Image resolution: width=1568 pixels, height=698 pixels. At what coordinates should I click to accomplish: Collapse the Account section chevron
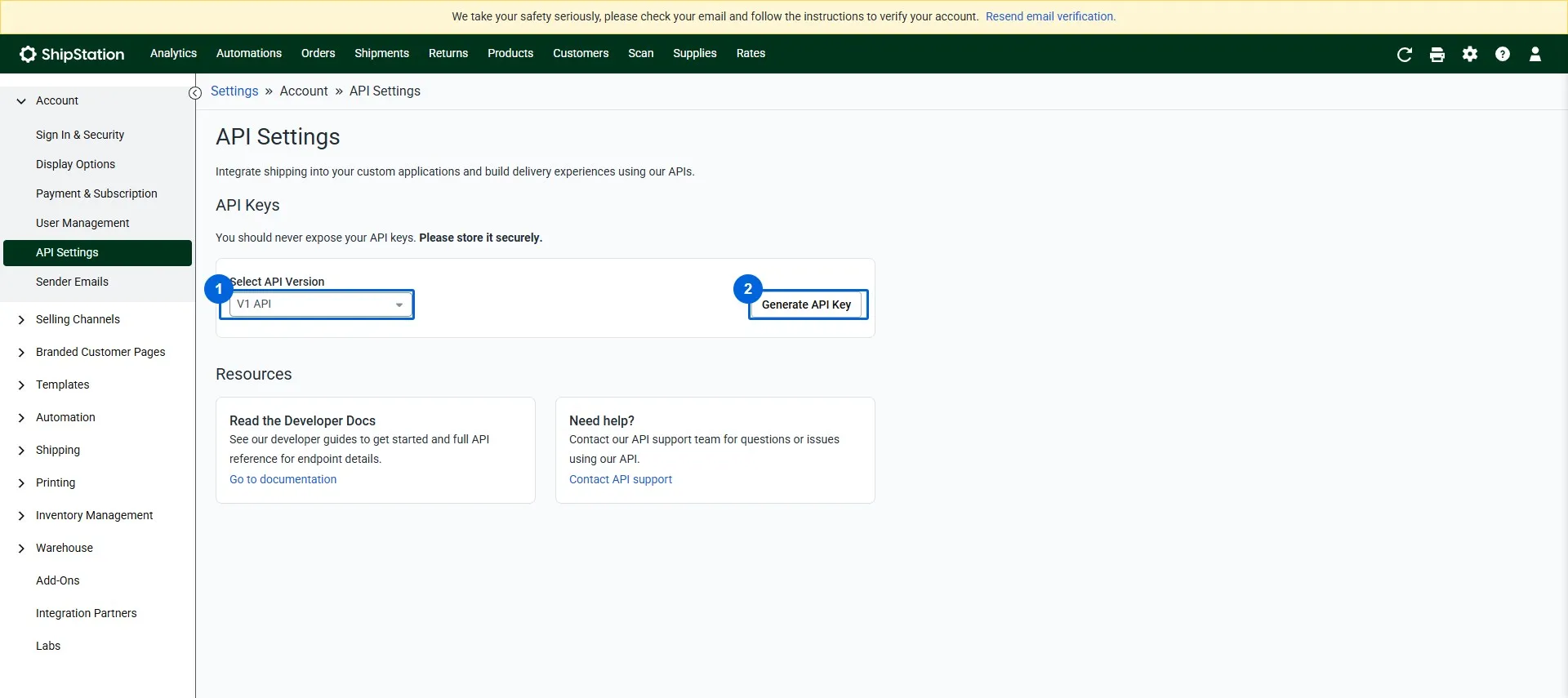(21, 101)
